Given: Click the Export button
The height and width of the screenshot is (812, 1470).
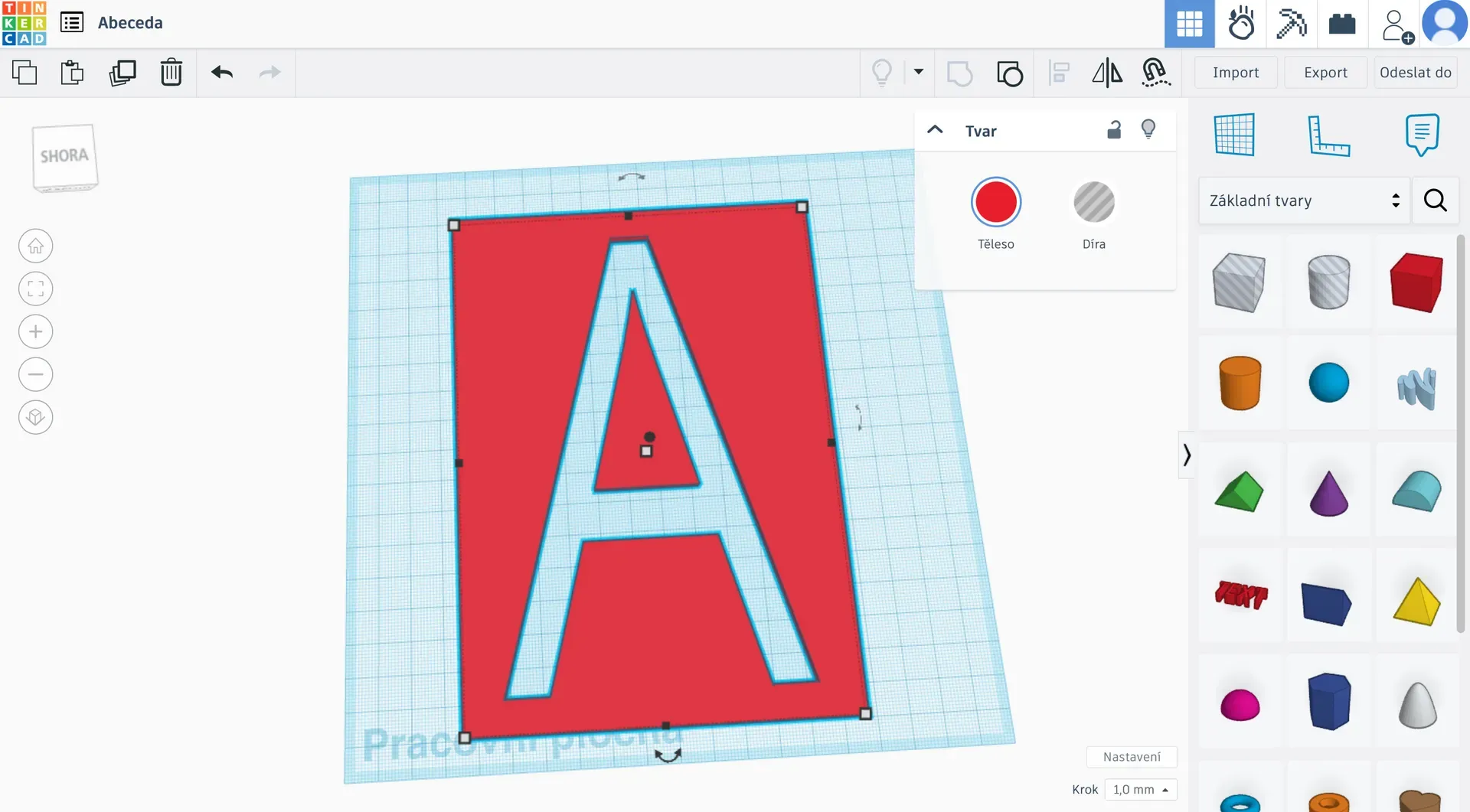Looking at the screenshot, I should 1325,73.
